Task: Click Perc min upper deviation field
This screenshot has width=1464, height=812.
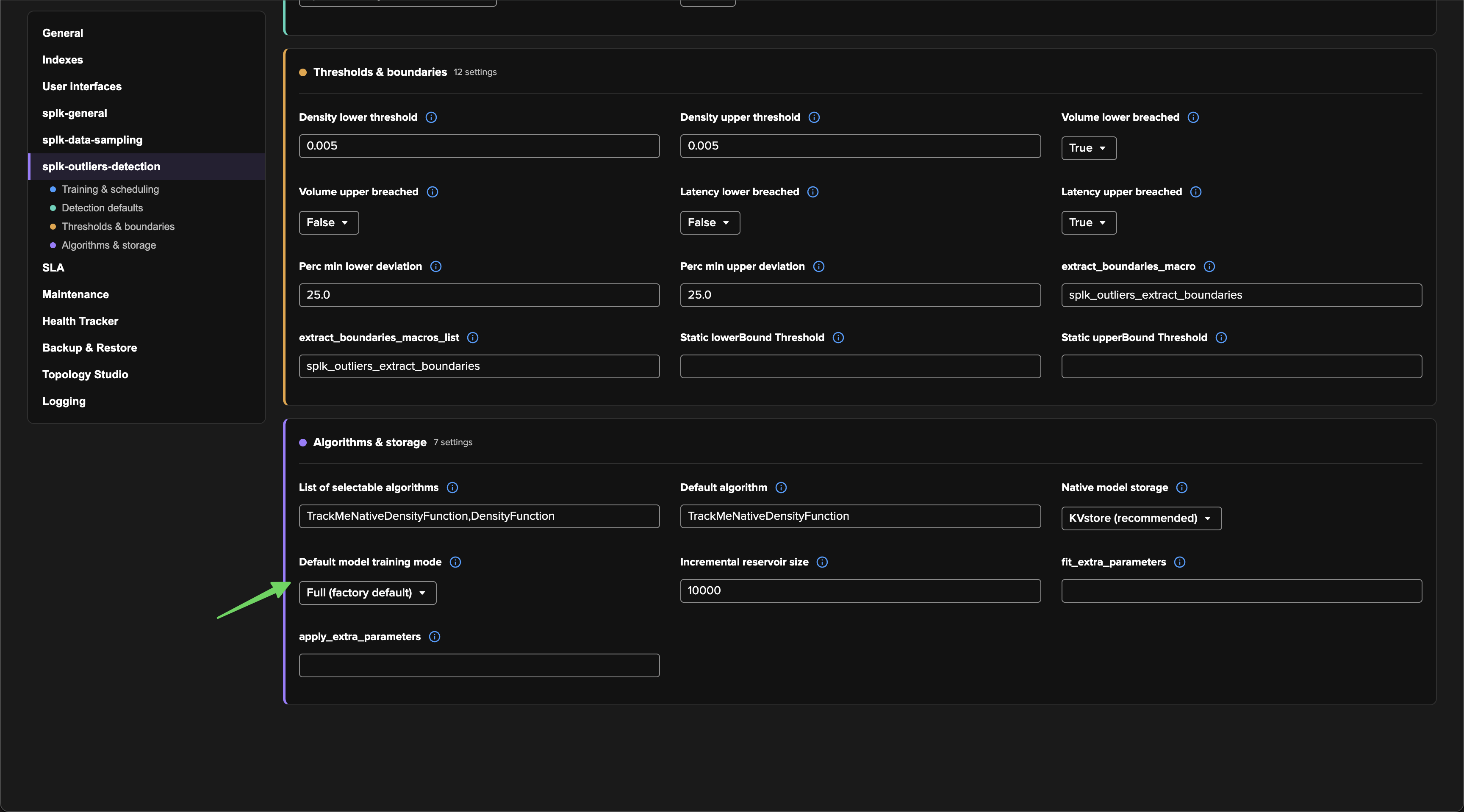Action: 860,295
